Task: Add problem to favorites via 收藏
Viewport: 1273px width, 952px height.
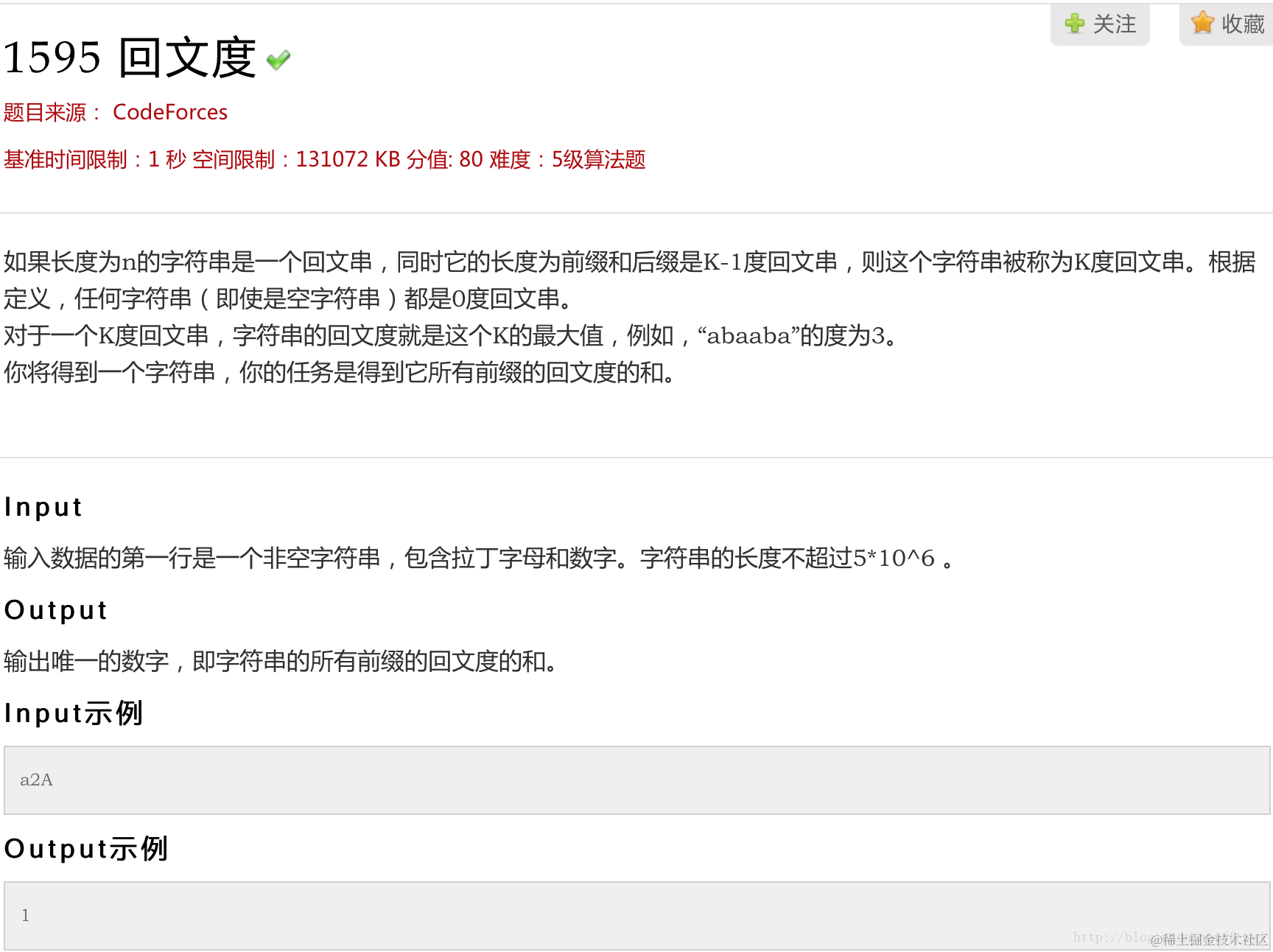Action: pyautogui.click(x=1227, y=24)
